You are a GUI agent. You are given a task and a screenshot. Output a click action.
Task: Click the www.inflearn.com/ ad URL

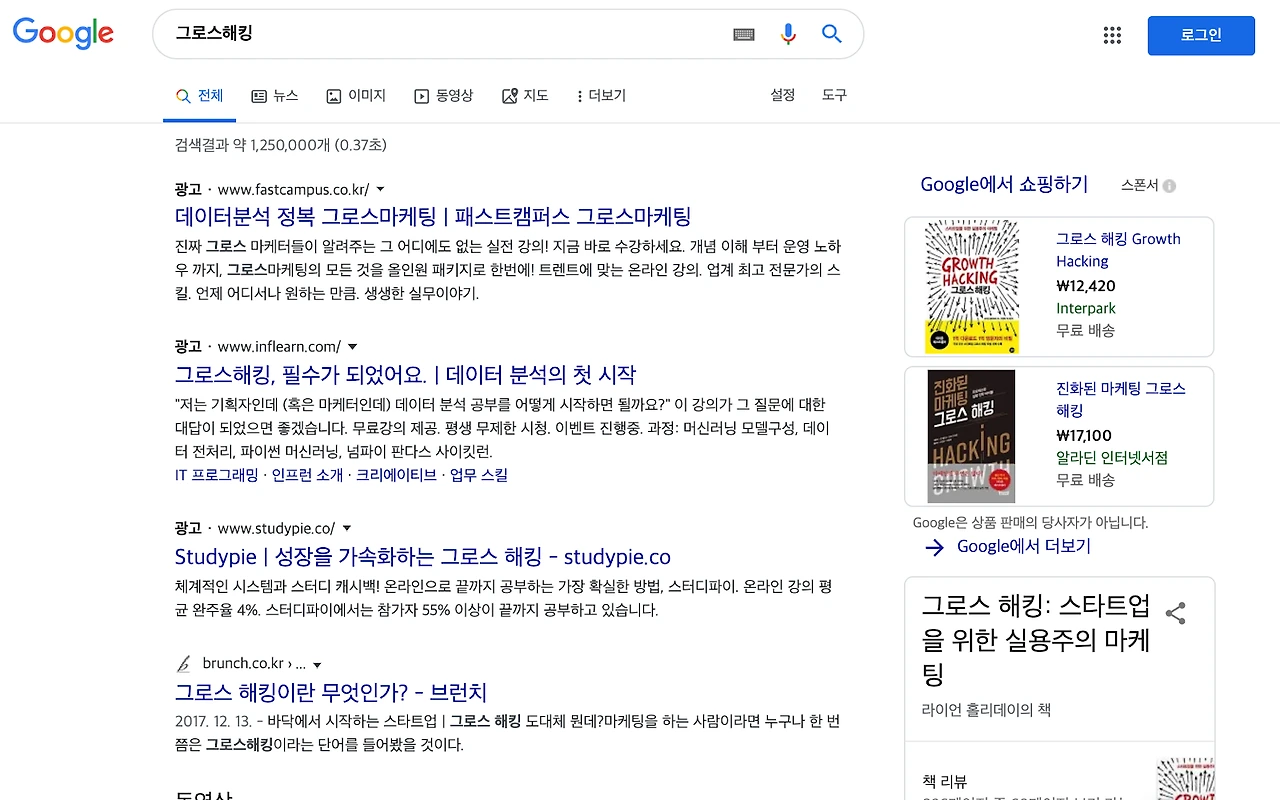pos(279,347)
